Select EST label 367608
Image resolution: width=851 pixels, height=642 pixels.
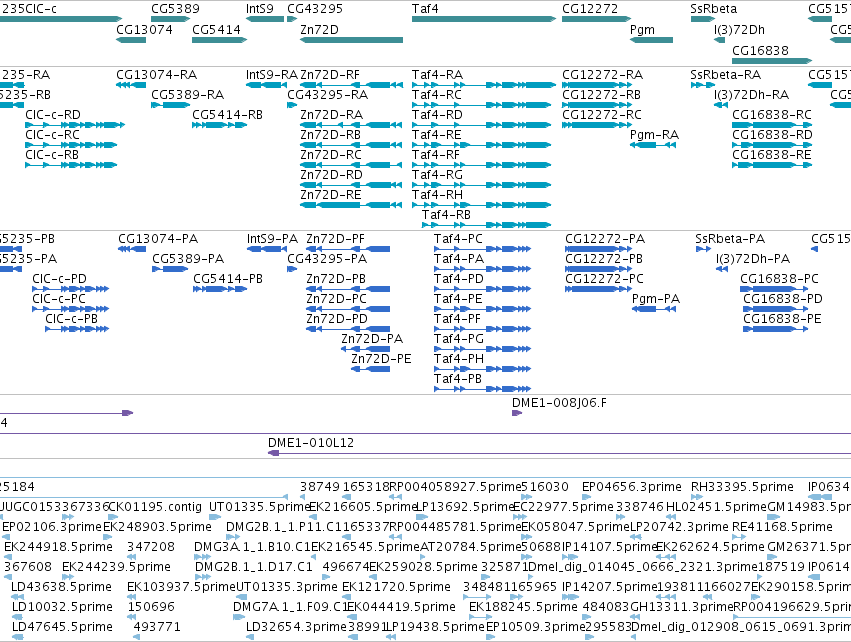click(27, 567)
